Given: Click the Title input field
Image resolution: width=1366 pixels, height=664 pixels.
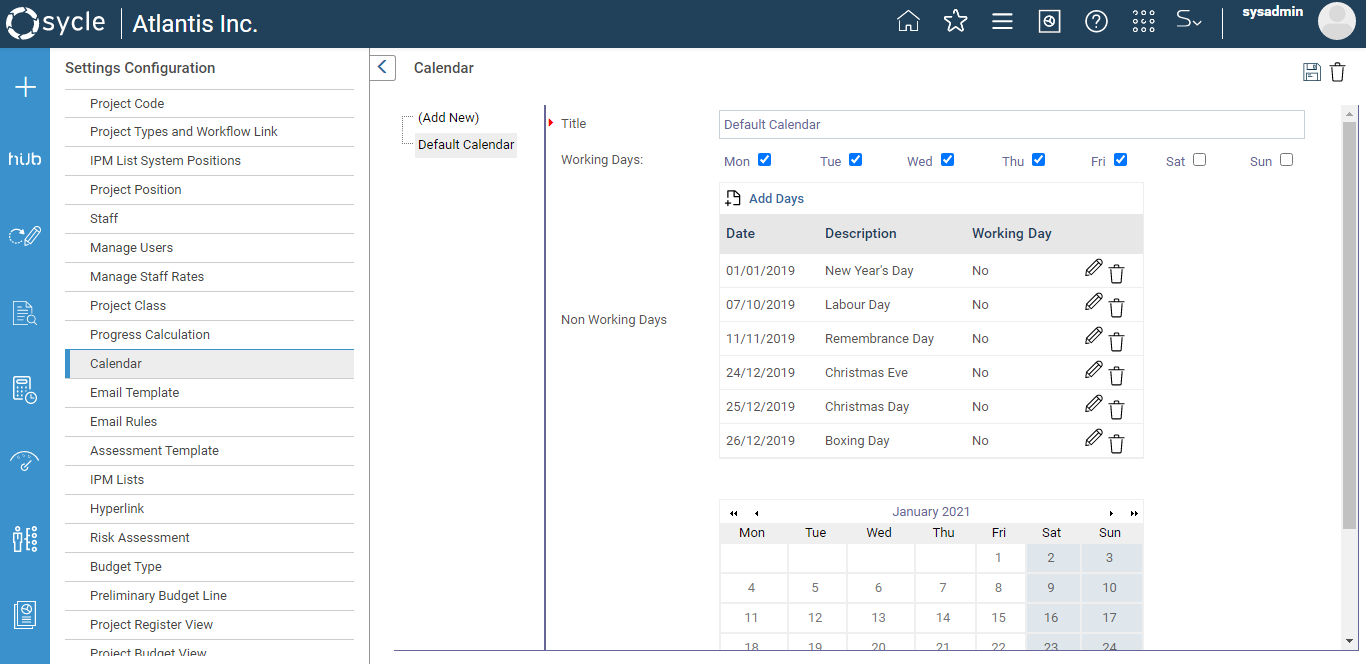Looking at the screenshot, I should tap(1011, 124).
